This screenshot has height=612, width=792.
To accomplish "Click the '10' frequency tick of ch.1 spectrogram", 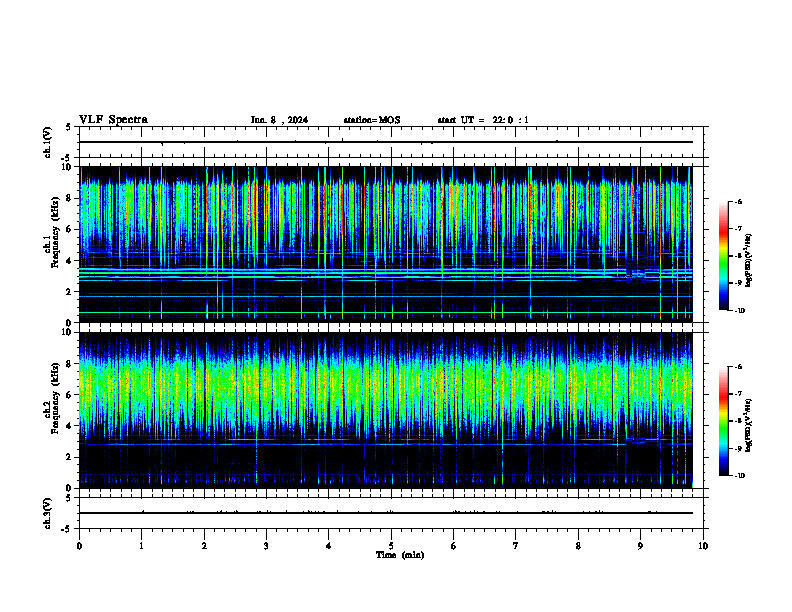I will click(x=69, y=167).
